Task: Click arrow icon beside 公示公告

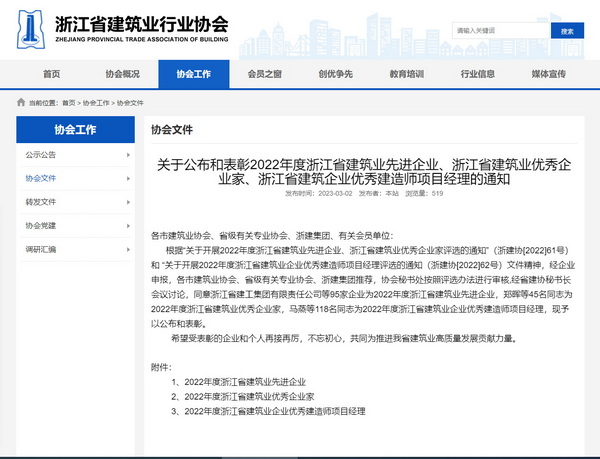Action: click(x=130, y=155)
